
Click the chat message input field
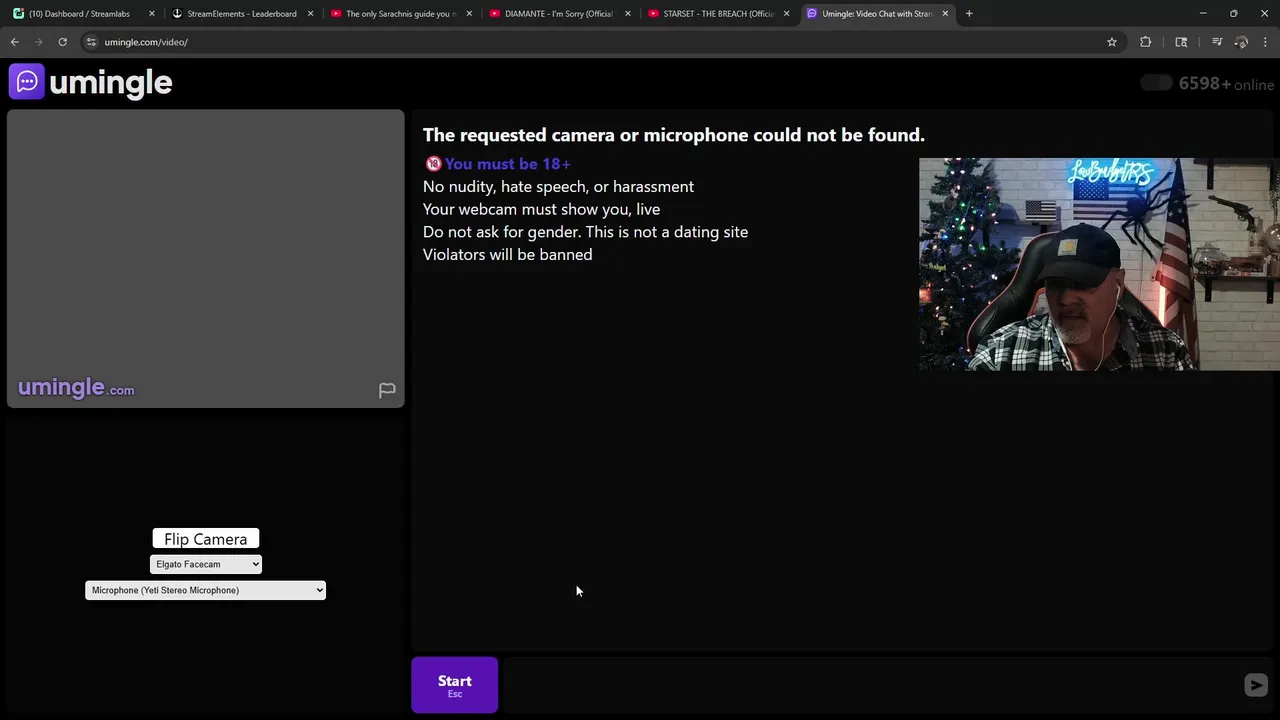(870, 685)
